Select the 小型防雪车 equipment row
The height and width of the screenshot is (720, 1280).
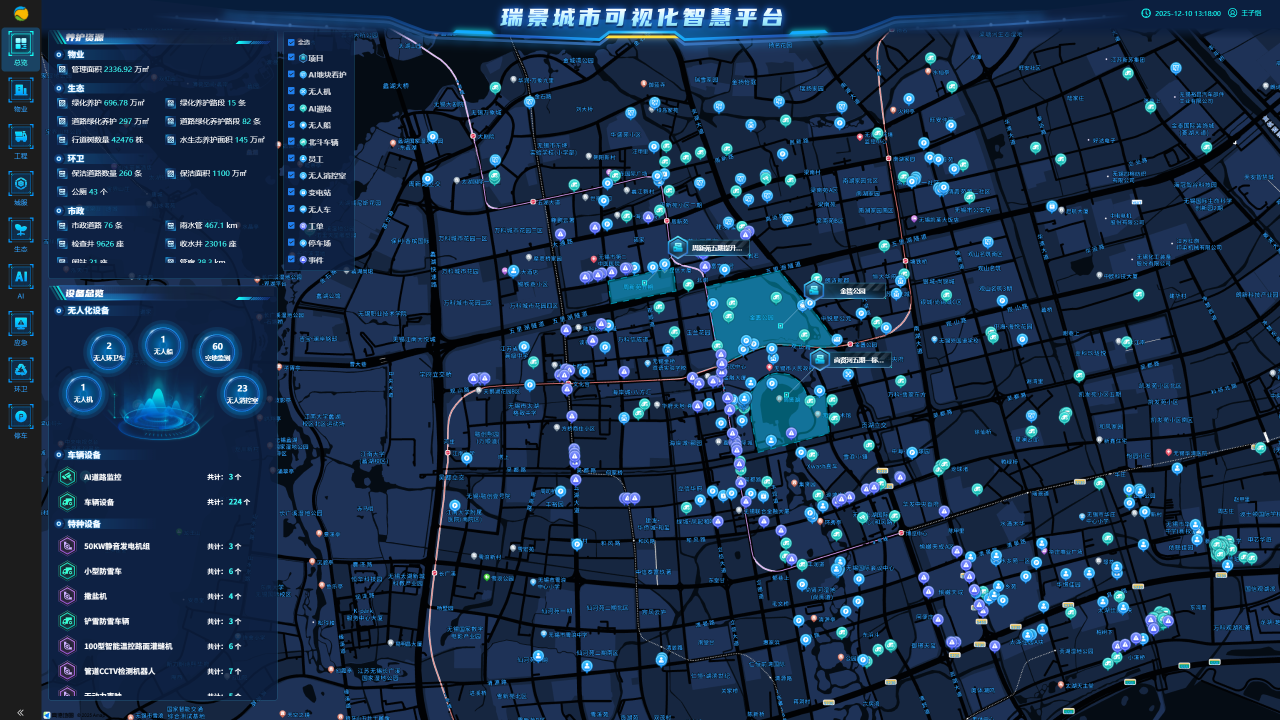click(x=102, y=571)
